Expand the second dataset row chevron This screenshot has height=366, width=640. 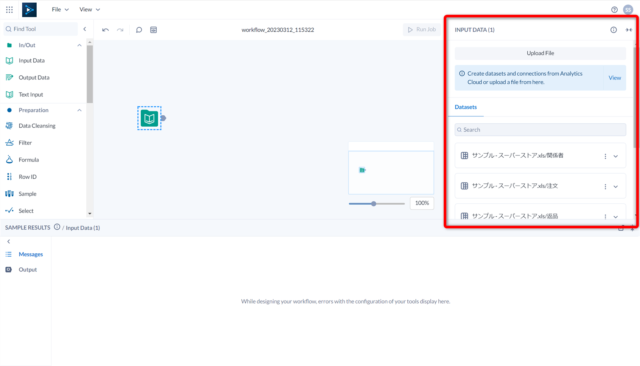[x=616, y=186]
